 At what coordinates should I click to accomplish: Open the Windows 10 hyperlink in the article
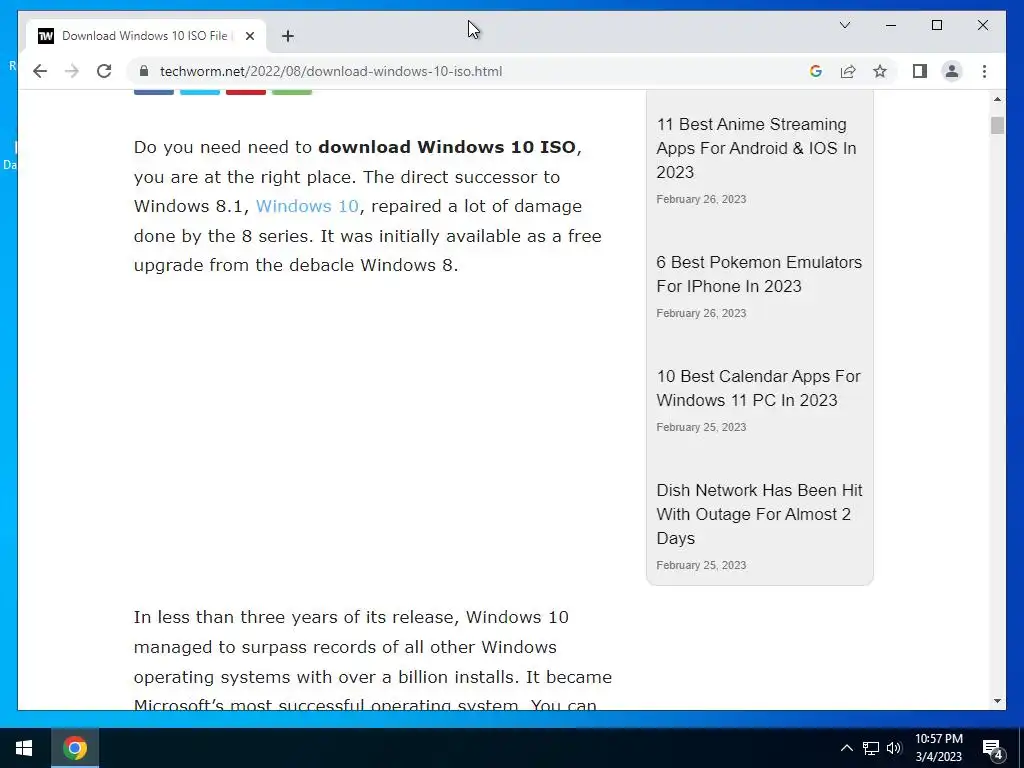point(307,206)
